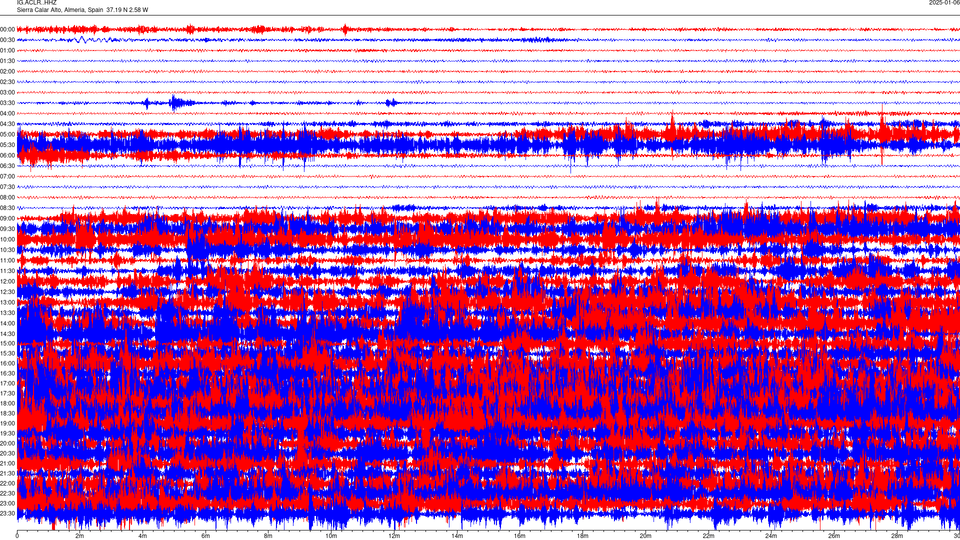Click the station code IG.ACLR..HHZ
Viewport: 960px width, 540px height.
(37, 2)
